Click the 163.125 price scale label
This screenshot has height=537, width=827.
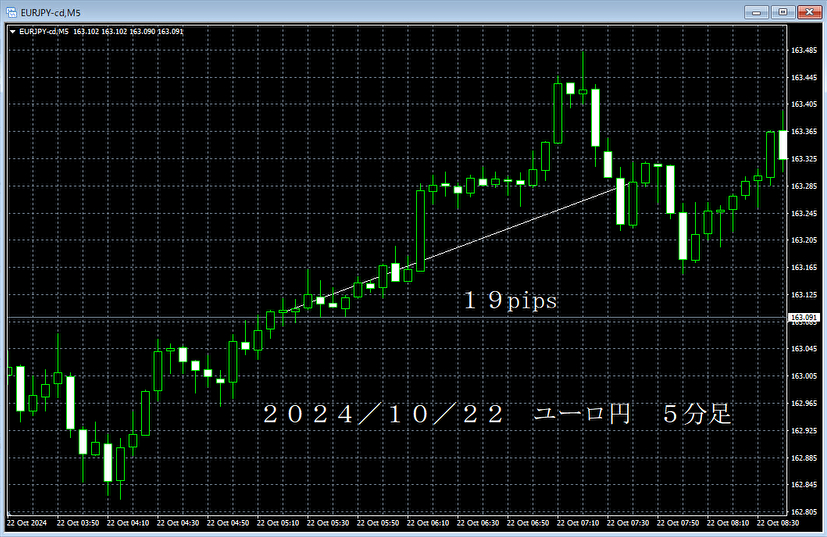coord(804,295)
